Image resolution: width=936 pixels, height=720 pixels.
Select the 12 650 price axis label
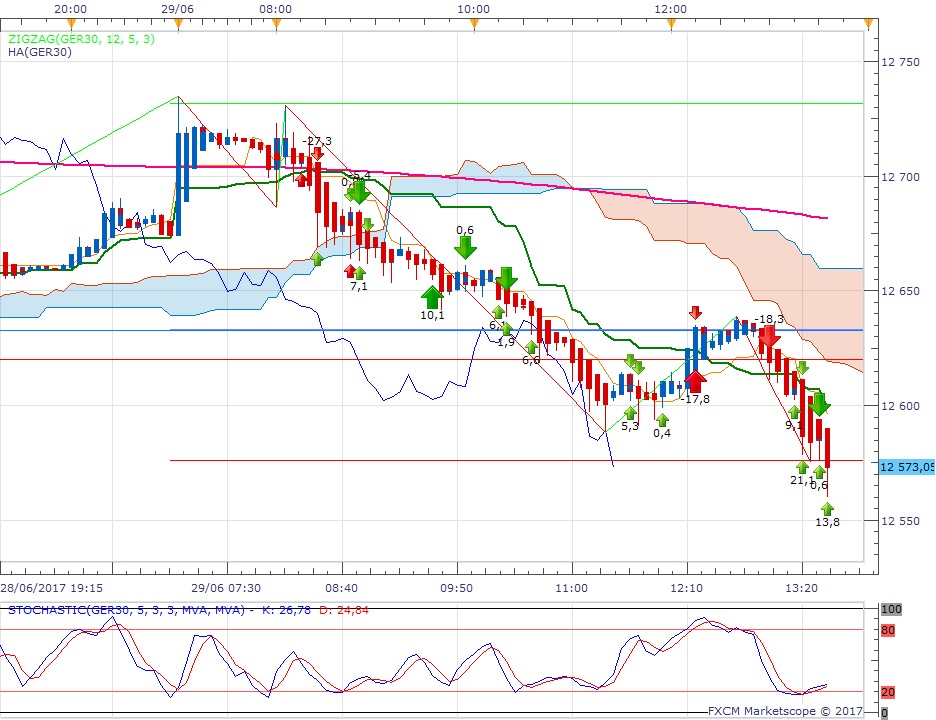900,291
